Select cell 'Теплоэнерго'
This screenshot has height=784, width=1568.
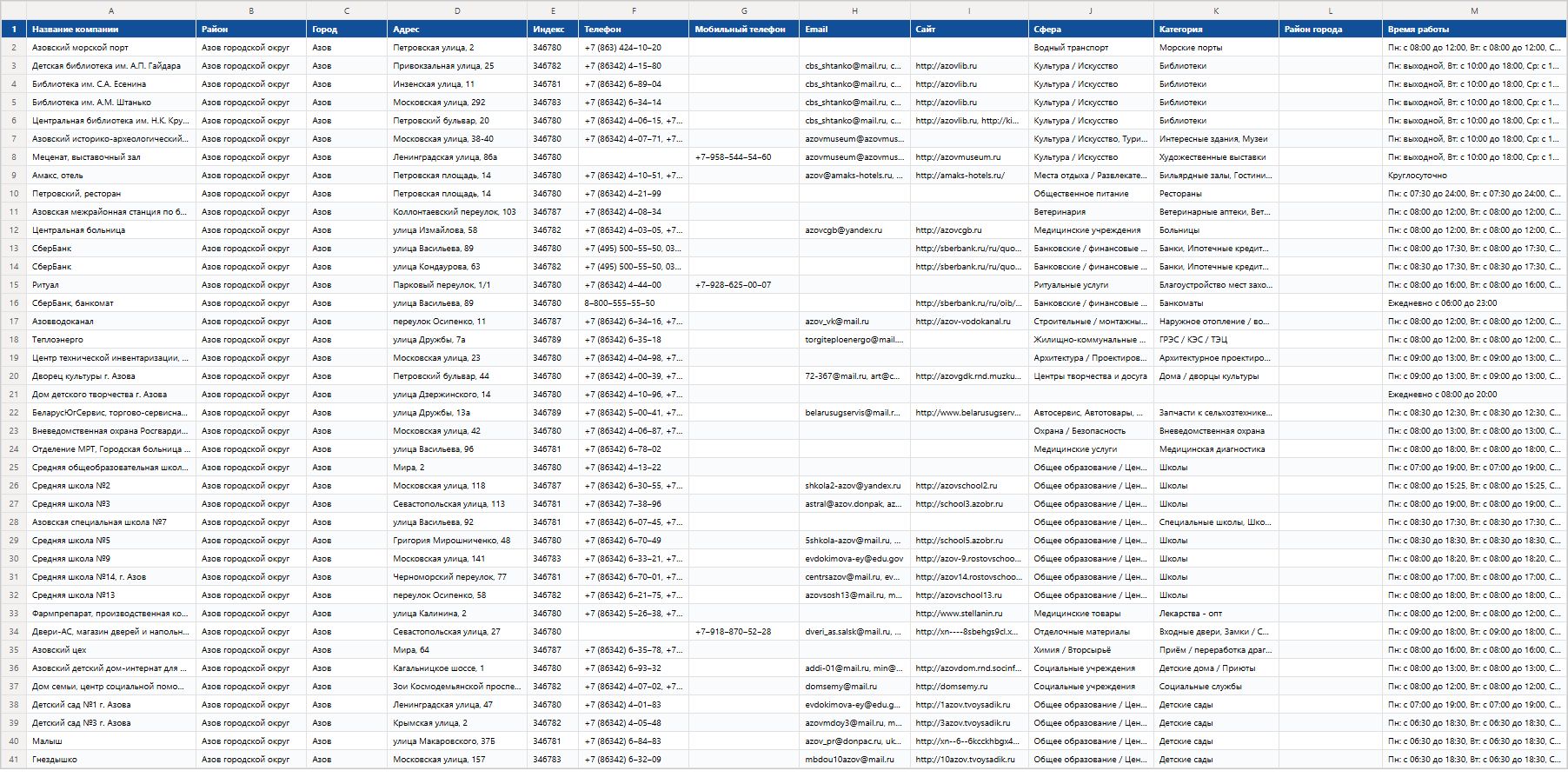point(111,340)
